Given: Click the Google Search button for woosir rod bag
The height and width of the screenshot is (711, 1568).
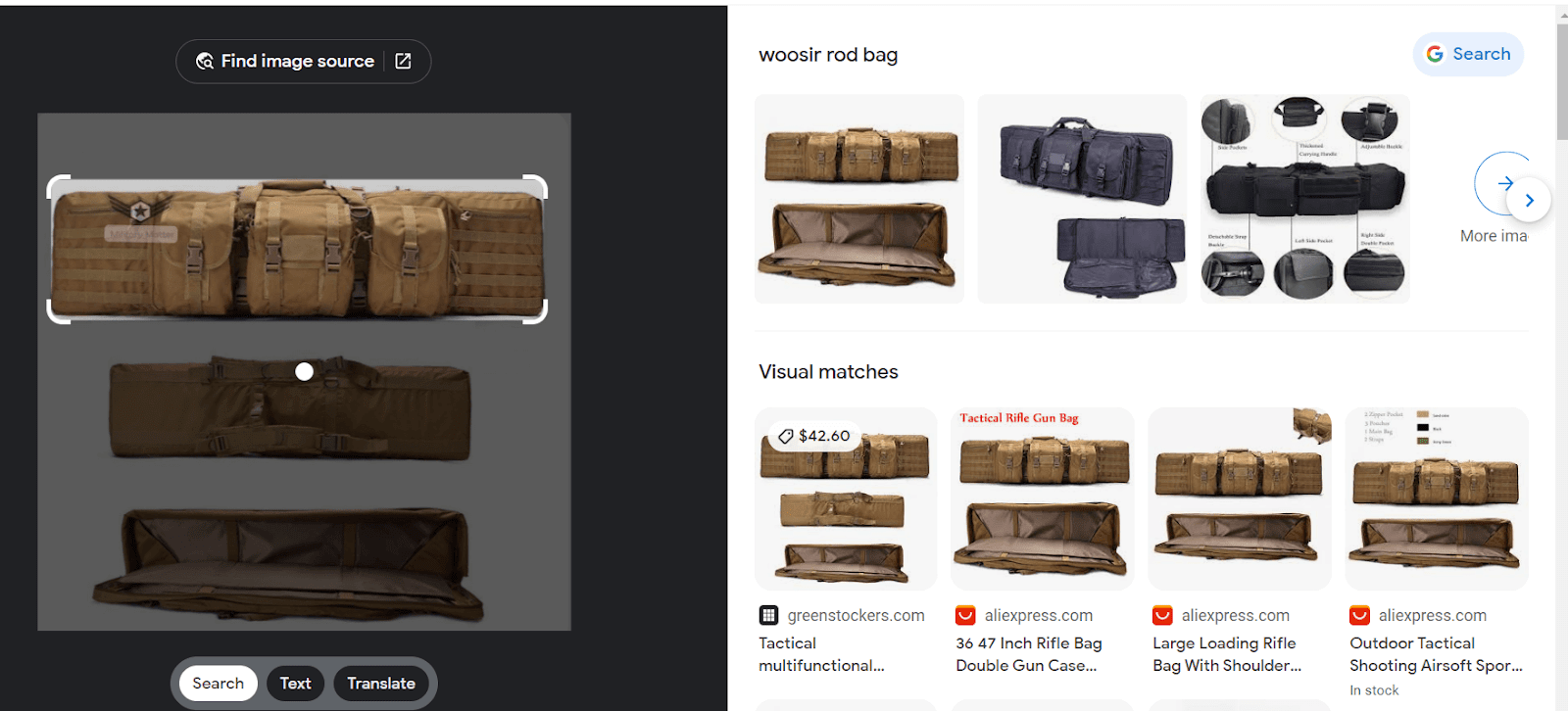Looking at the screenshot, I should [x=1468, y=54].
